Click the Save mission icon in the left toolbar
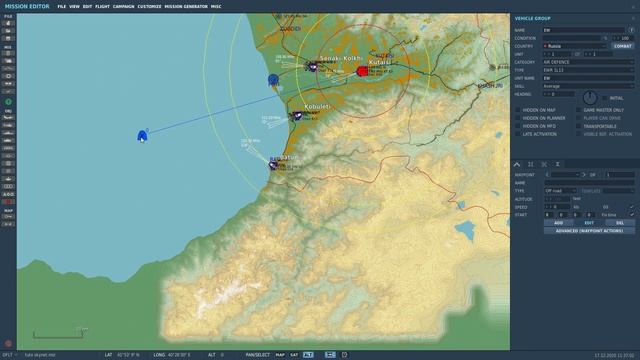Screen dimensions: 640x360 tap(8, 38)
